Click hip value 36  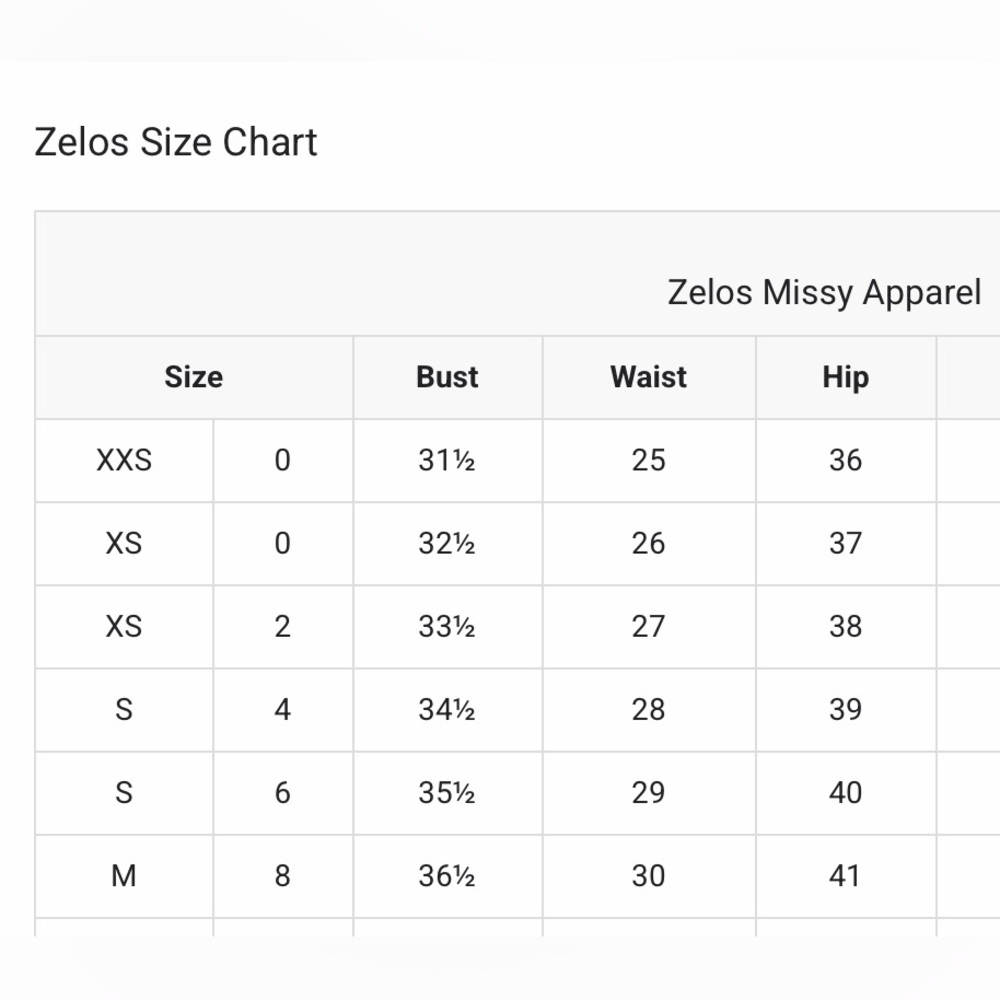[x=846, y=460]
